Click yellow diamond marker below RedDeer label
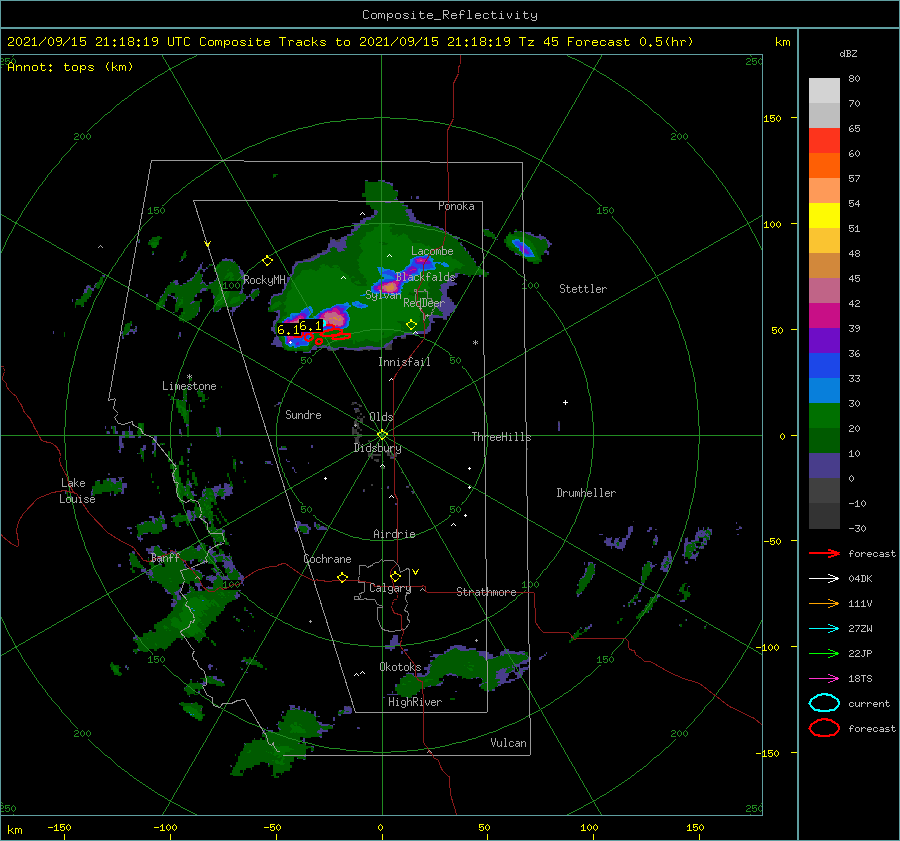900x841 pixels. (411, 325)
